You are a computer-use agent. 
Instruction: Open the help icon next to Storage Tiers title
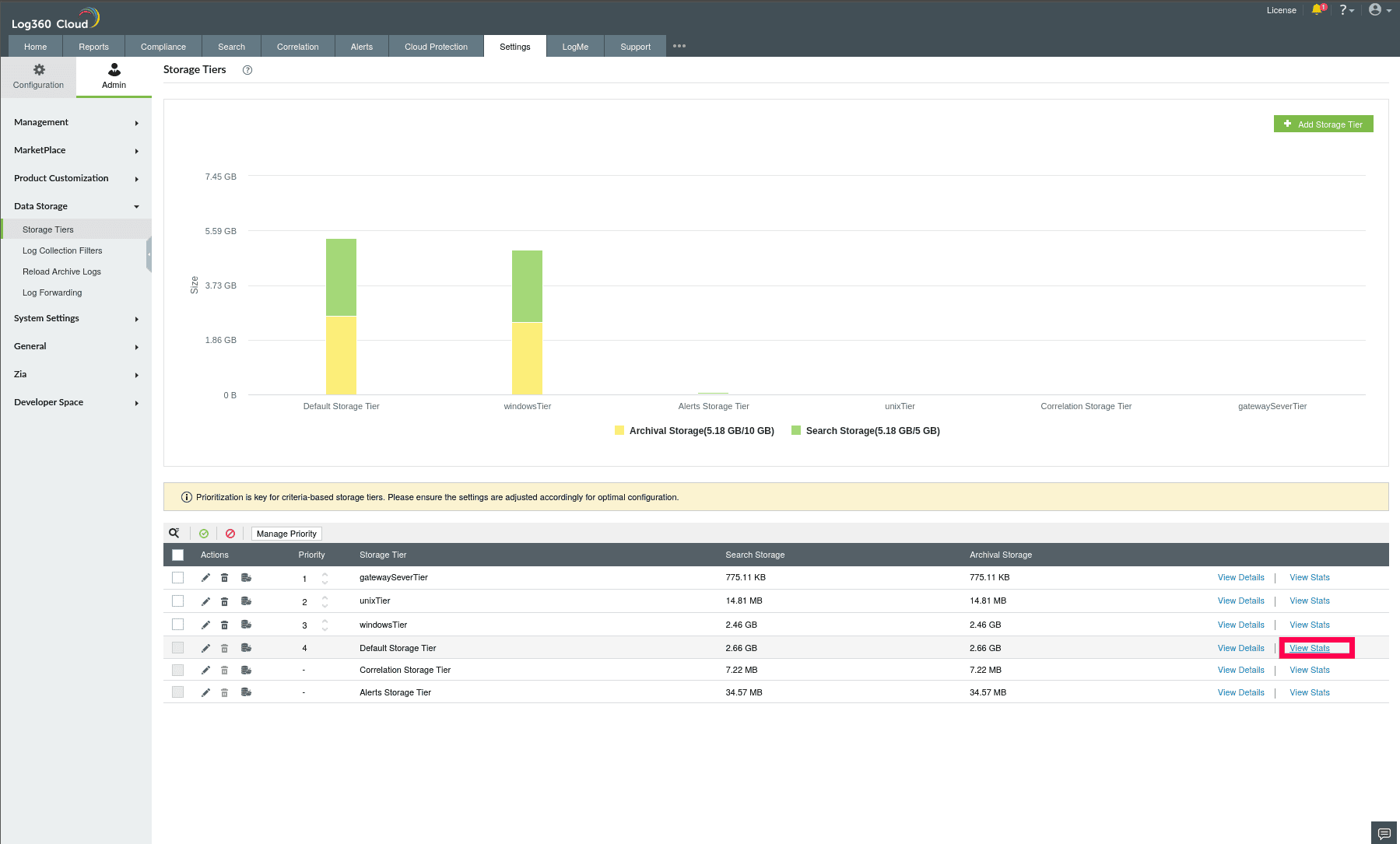247,70
